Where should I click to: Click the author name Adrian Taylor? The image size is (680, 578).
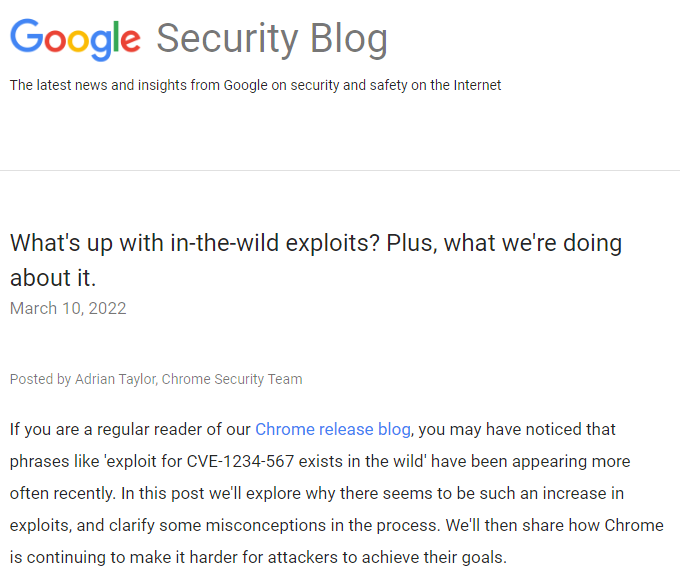115,379
